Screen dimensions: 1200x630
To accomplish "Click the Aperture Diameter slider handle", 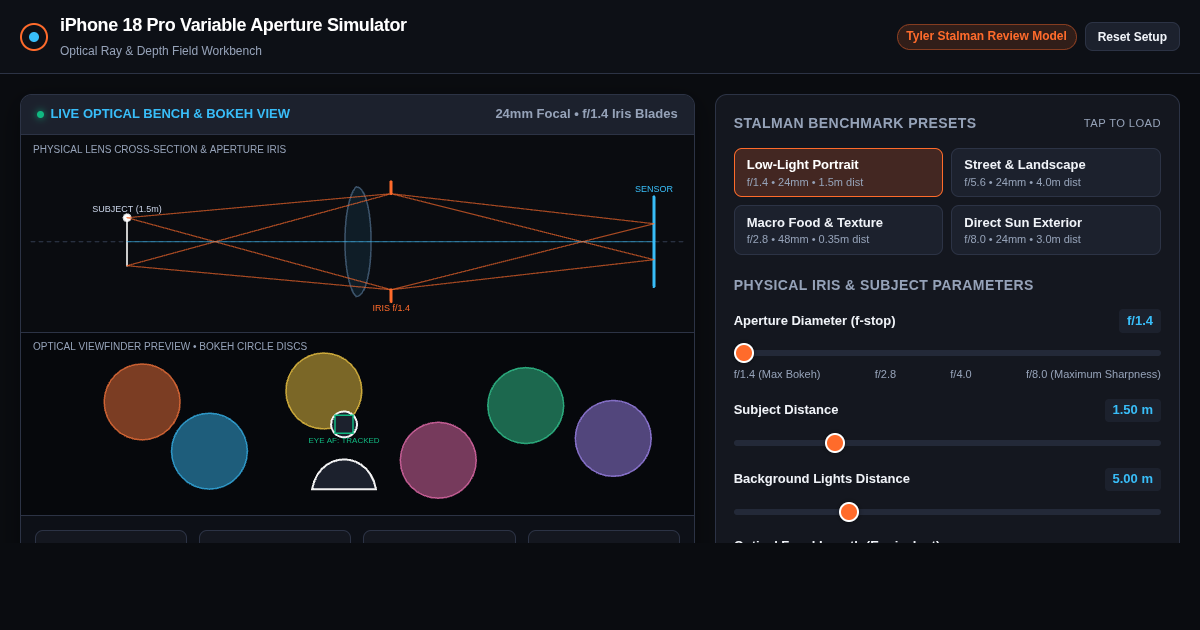I will [x=744, y=353].
